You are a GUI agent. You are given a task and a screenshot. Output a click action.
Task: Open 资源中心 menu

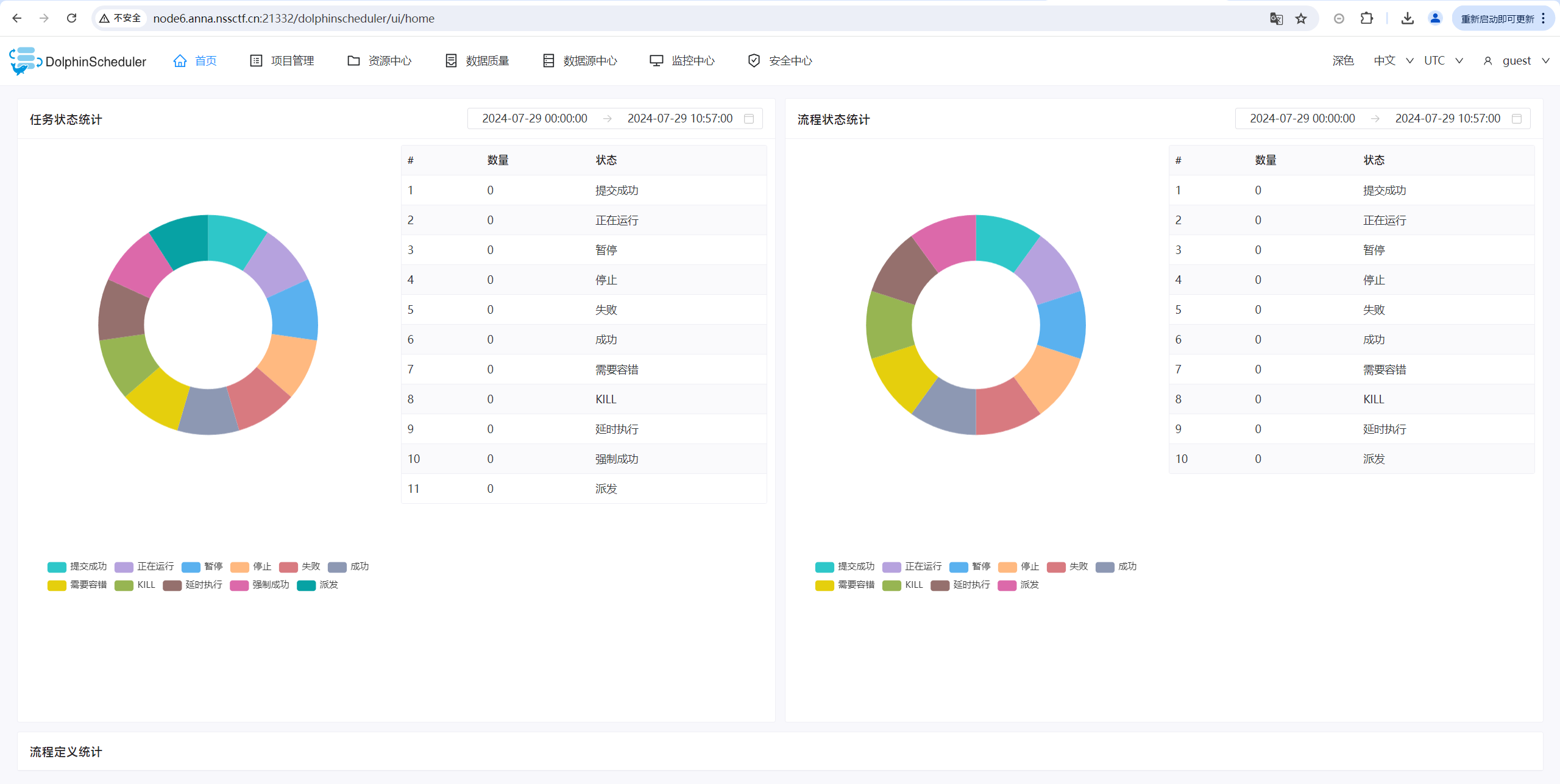380,61
